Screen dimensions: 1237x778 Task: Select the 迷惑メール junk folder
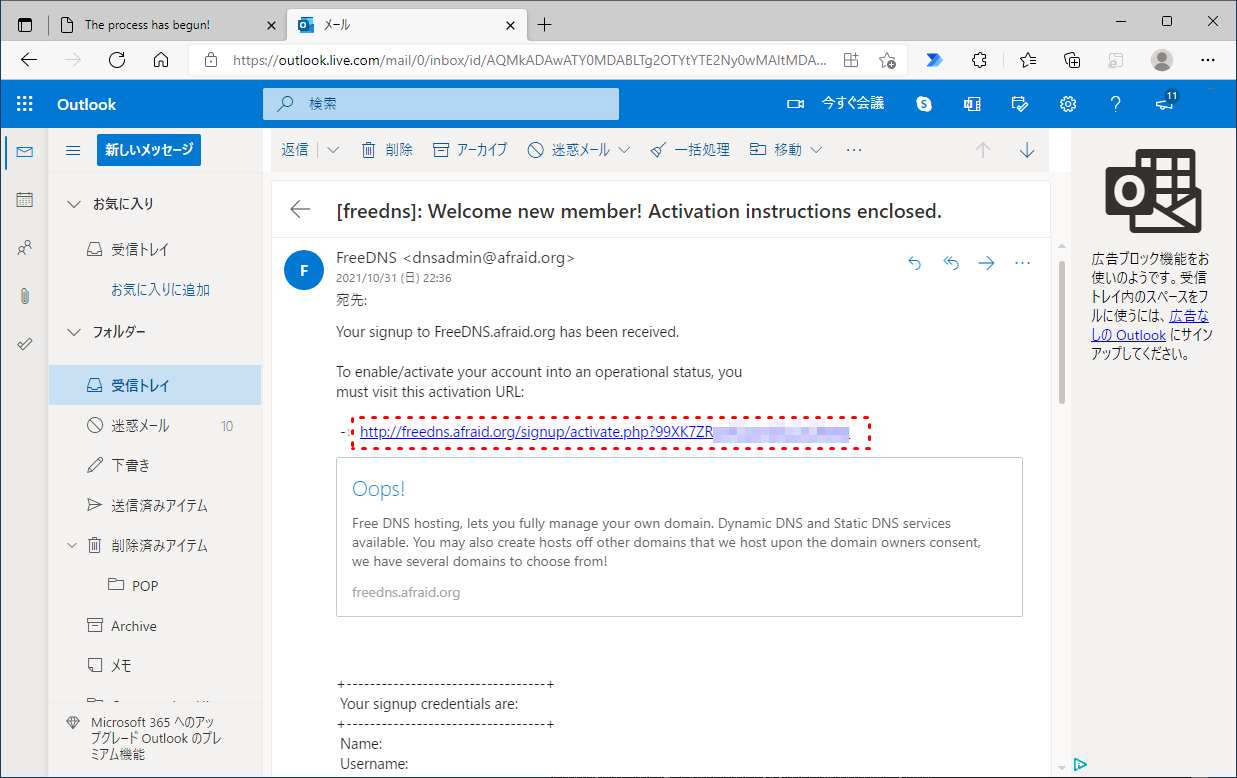point(140,426)
